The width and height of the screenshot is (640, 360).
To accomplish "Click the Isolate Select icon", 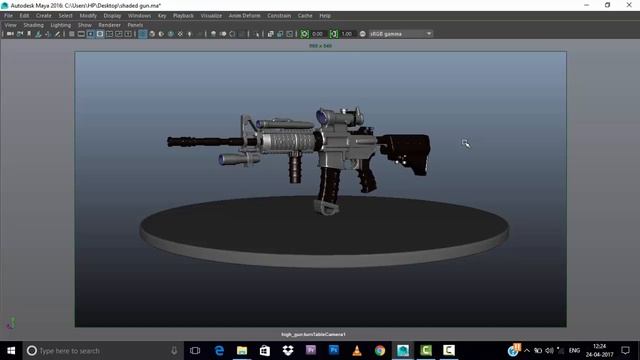I will coord(257,34).
